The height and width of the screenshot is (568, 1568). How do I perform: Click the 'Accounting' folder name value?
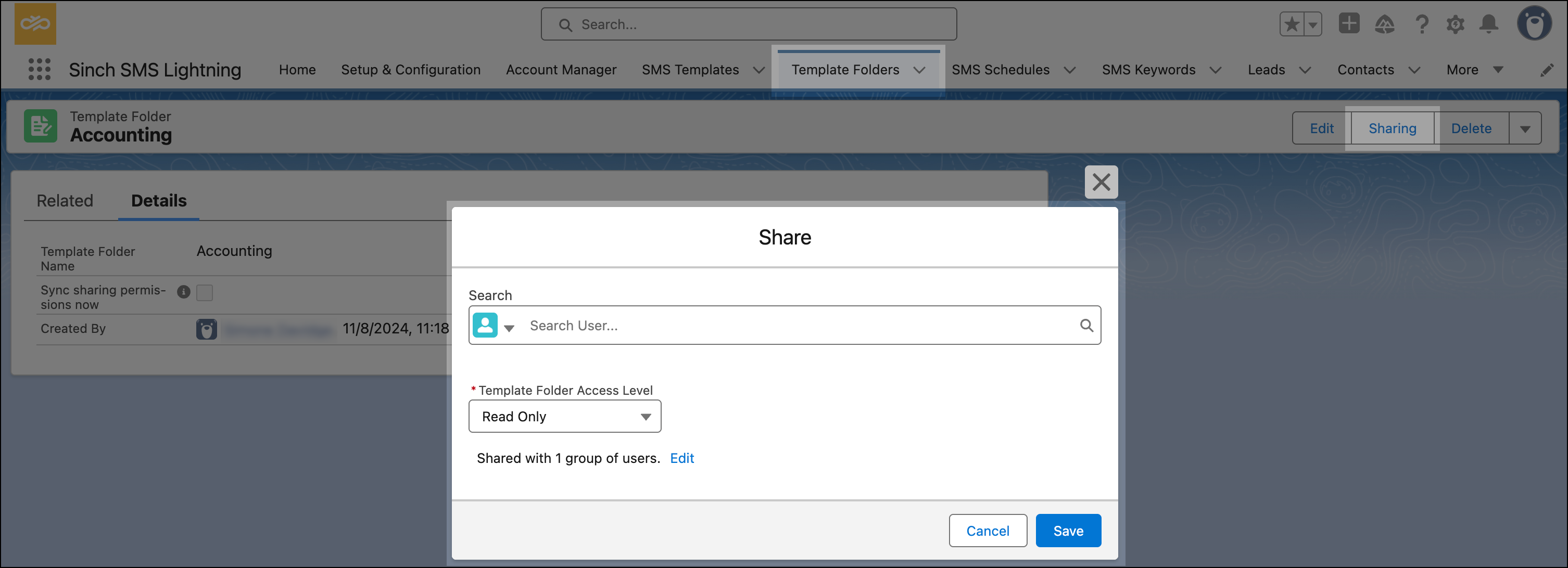click(234, 251)
